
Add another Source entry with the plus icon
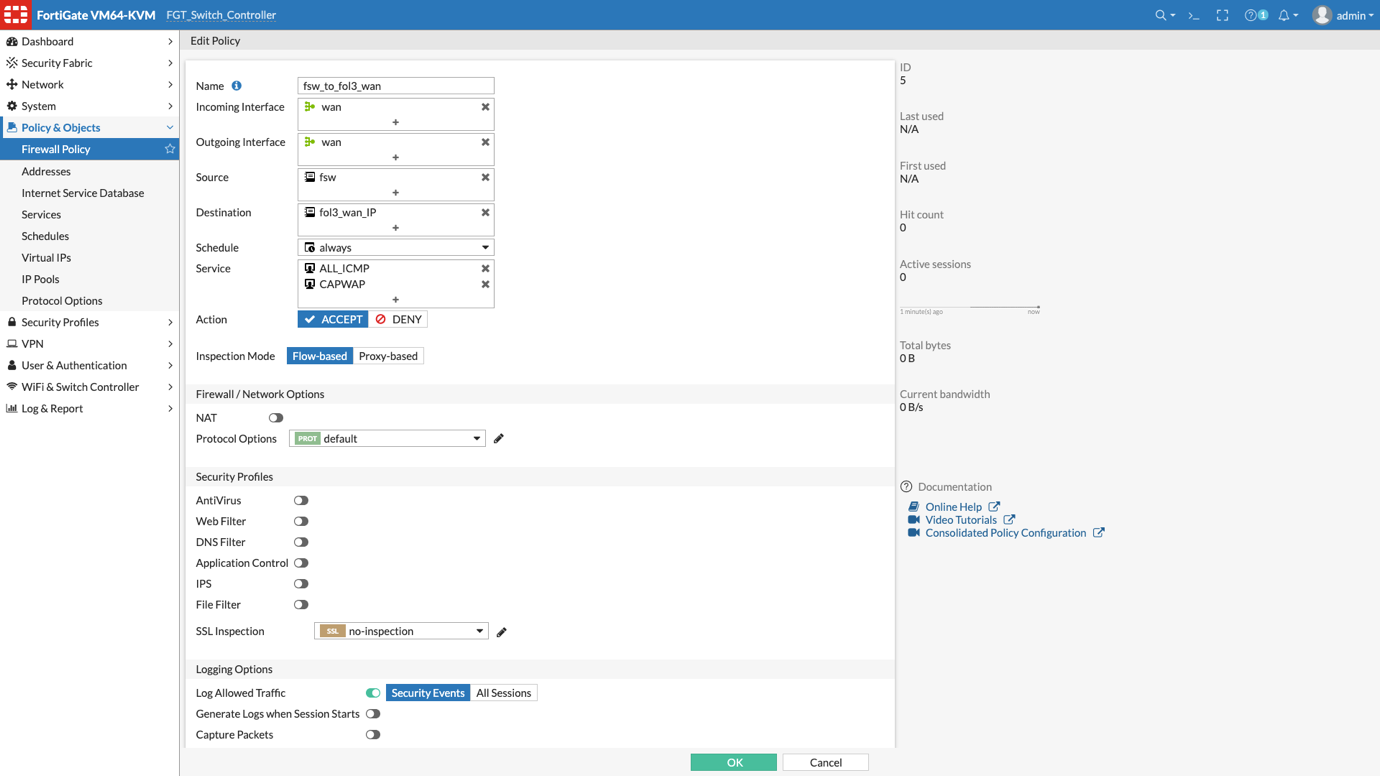(x=395, y=194)
